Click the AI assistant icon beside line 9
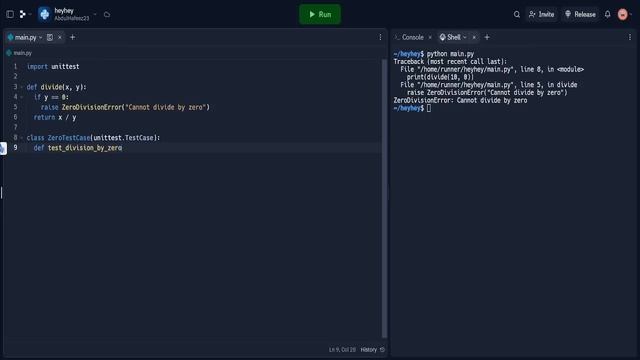This screenshot has height=360, width=640. [x=3, y=148]
